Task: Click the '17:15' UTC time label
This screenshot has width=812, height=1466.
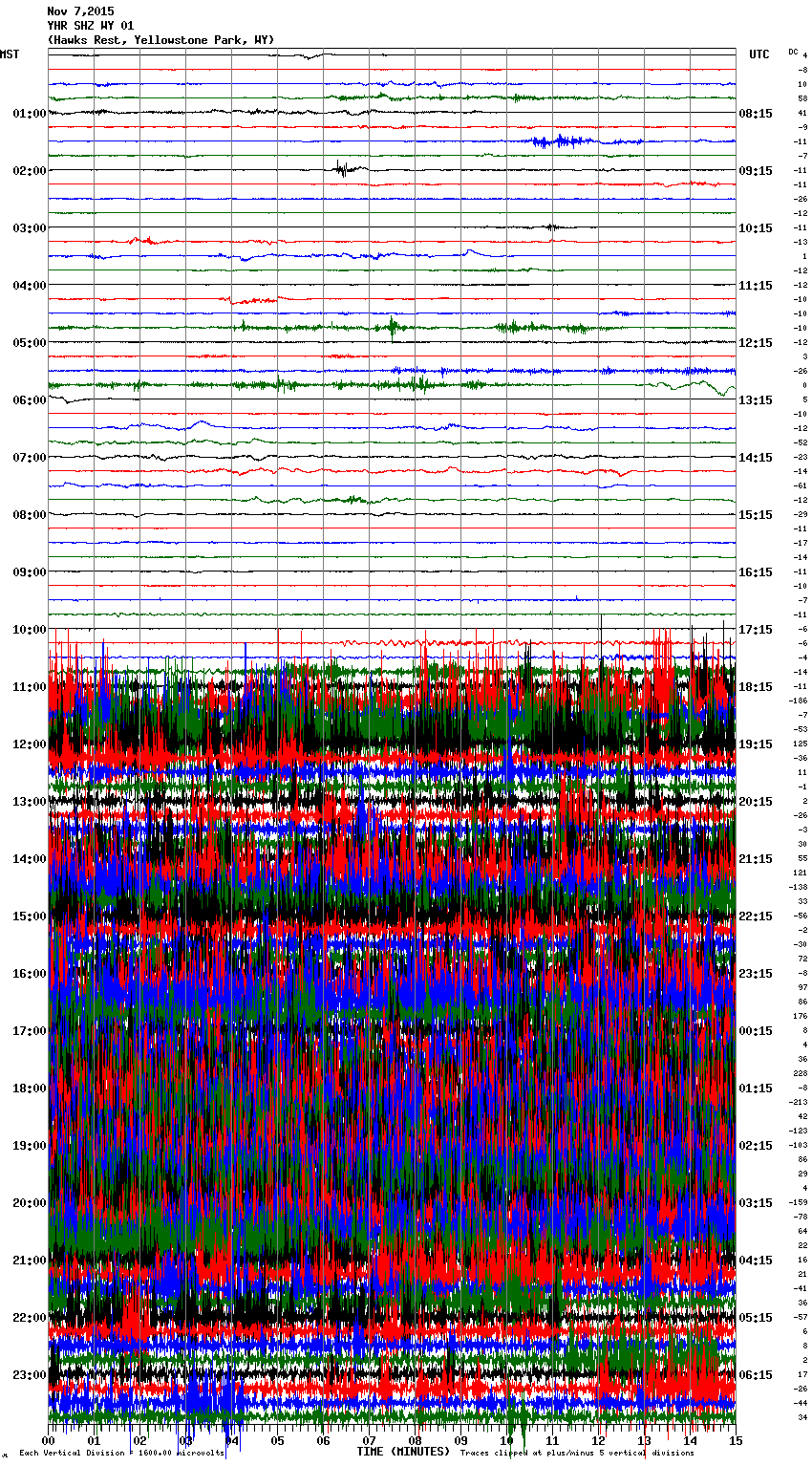Action: [x=756, y=630]
